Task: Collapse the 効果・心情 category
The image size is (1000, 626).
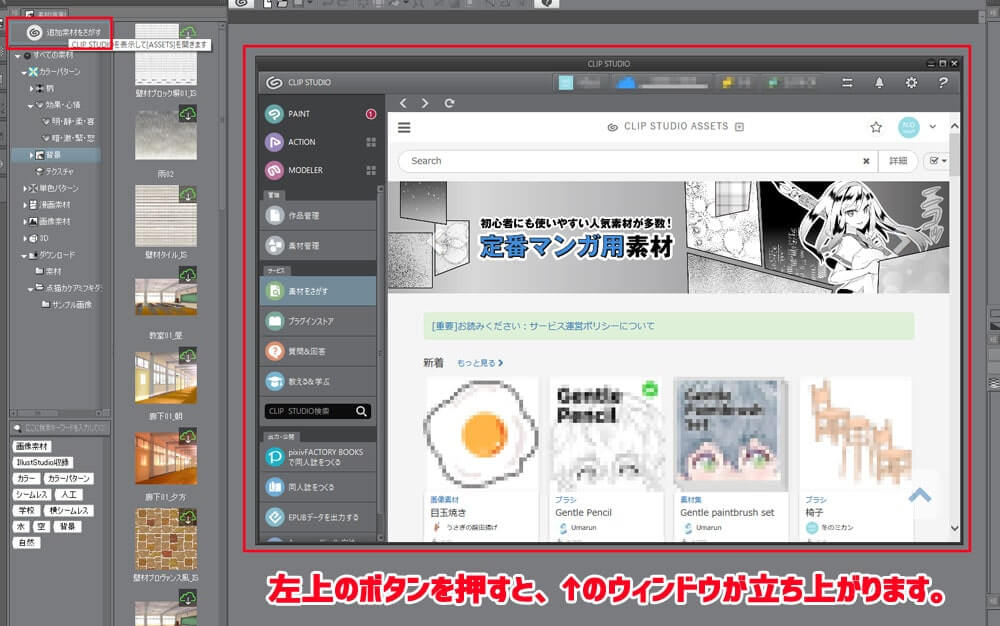Action: 30,105
